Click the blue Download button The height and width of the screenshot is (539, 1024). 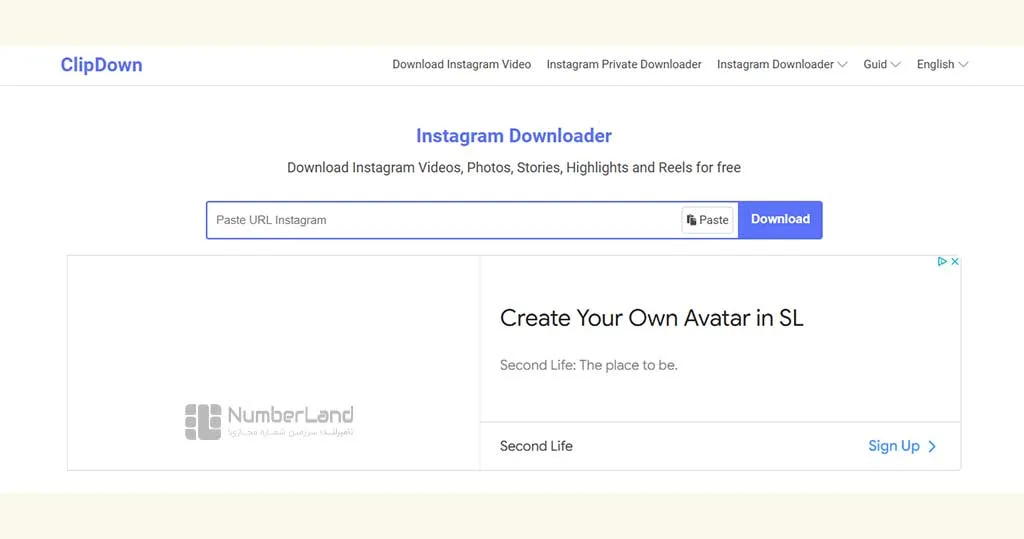pos(780,220)
